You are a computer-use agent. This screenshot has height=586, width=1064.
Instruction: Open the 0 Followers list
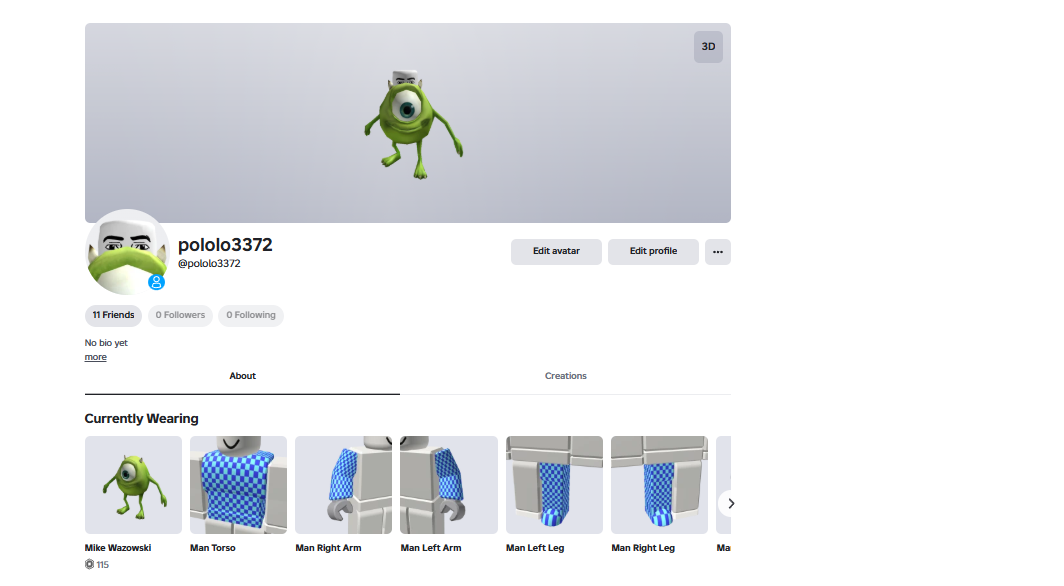point(180,315)
